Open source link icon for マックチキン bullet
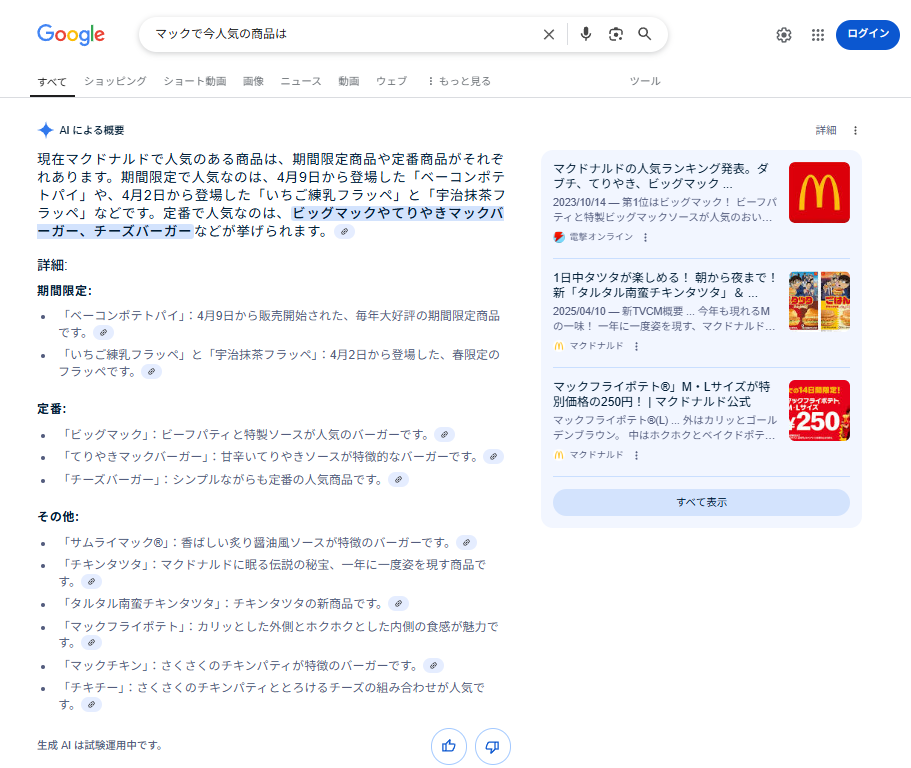 [x=433, y=666]
